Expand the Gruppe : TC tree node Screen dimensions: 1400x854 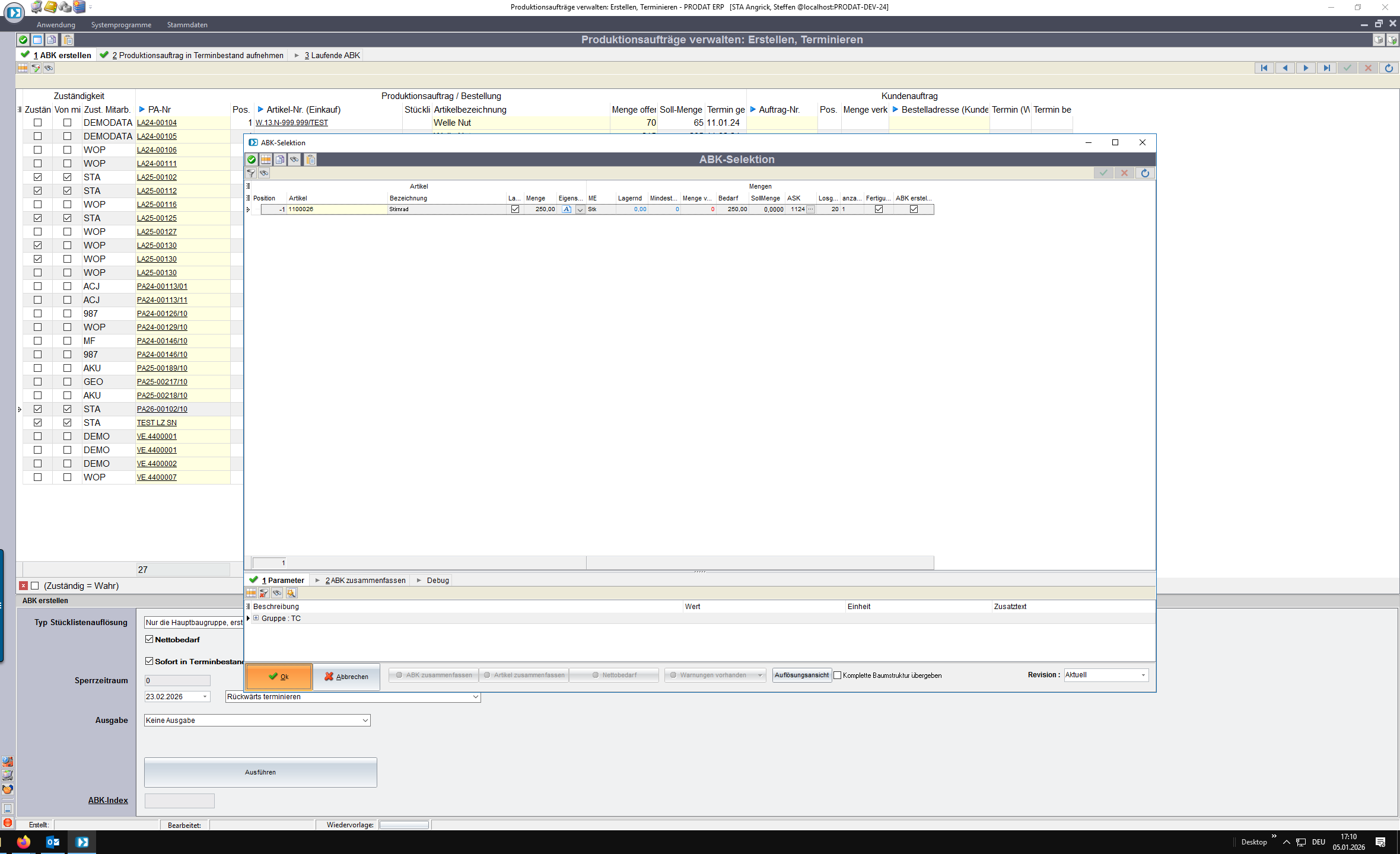click(x=256, y=619)
